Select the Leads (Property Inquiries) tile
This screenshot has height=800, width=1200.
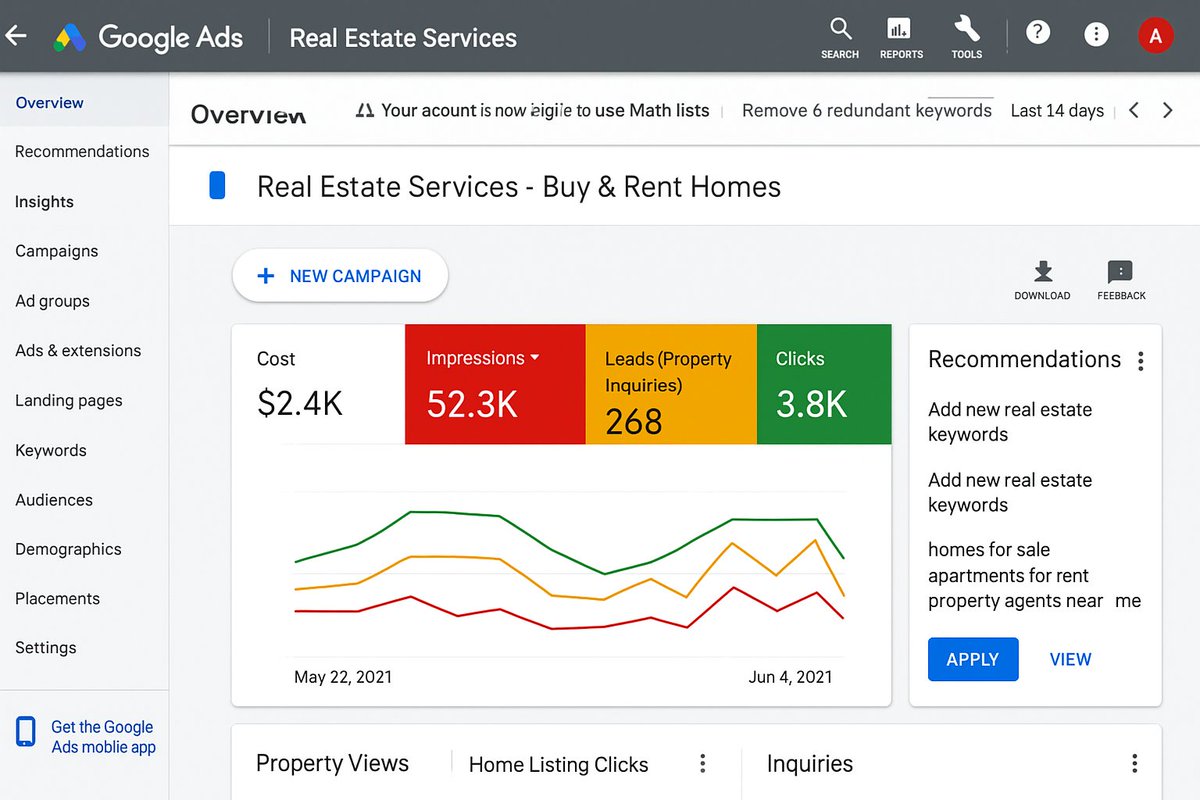tap(671, 384)
